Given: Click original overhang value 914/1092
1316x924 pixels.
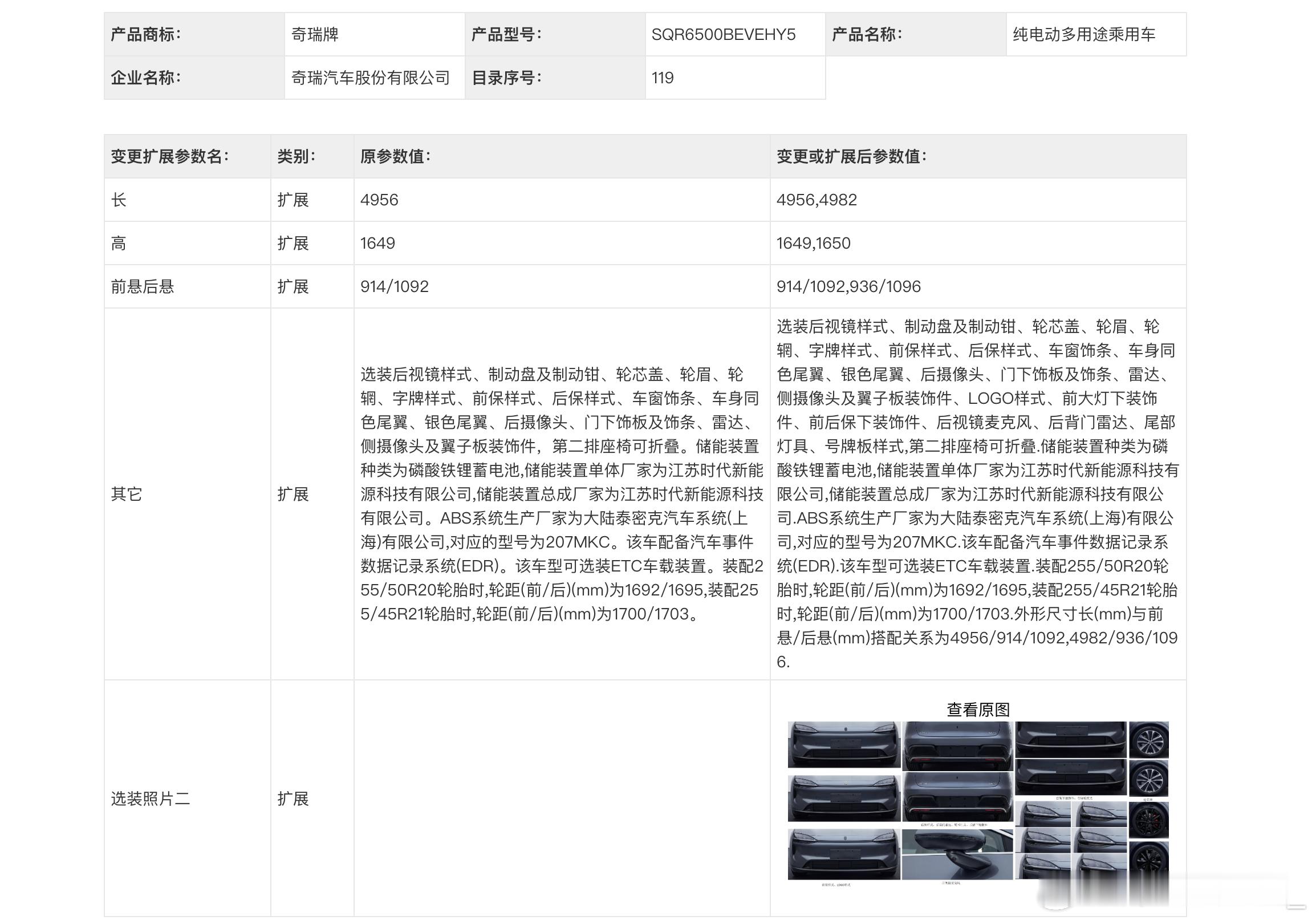Looking at the screenshot, I should [x=395, y=286].
